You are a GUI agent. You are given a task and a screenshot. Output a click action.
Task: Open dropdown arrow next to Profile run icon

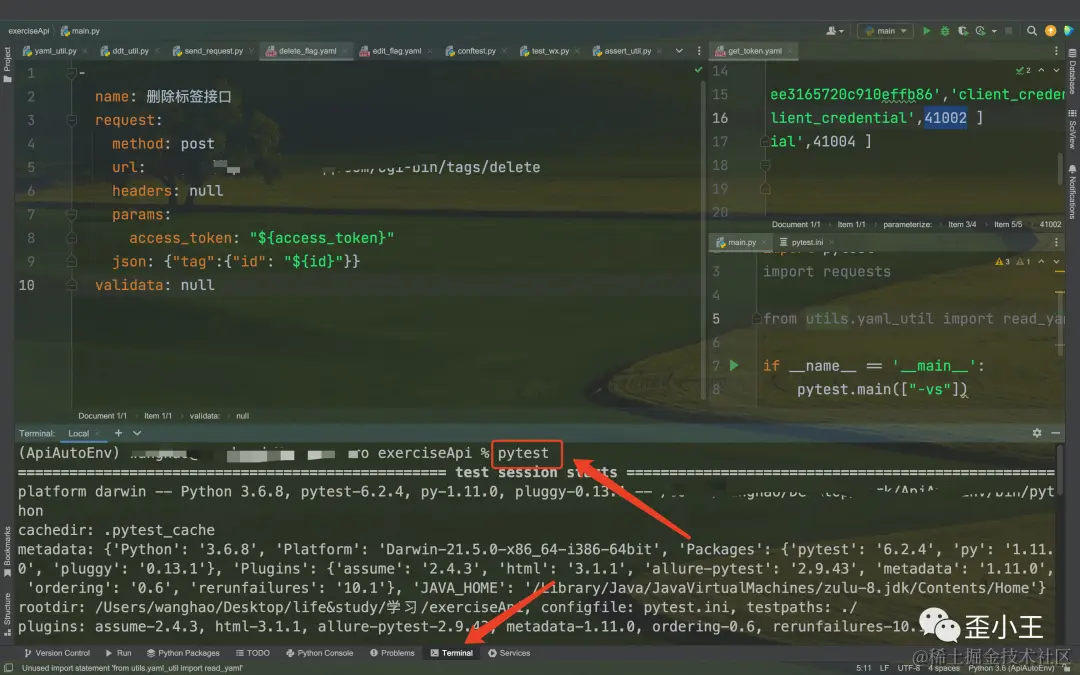point(994,31)
